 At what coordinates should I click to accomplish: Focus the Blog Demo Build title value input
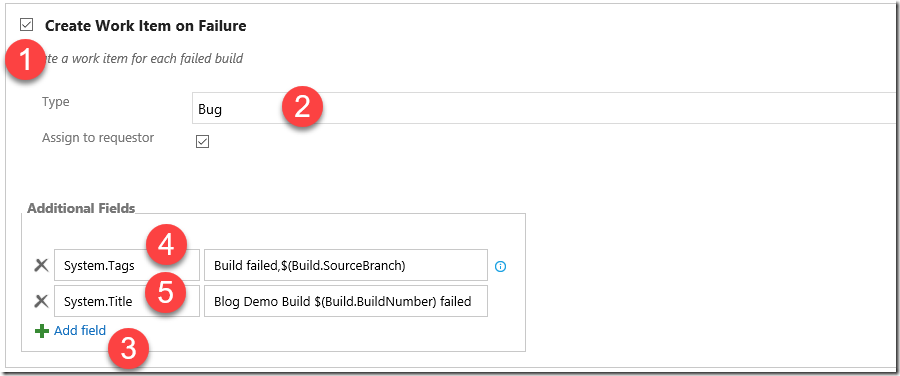(346, 301)
